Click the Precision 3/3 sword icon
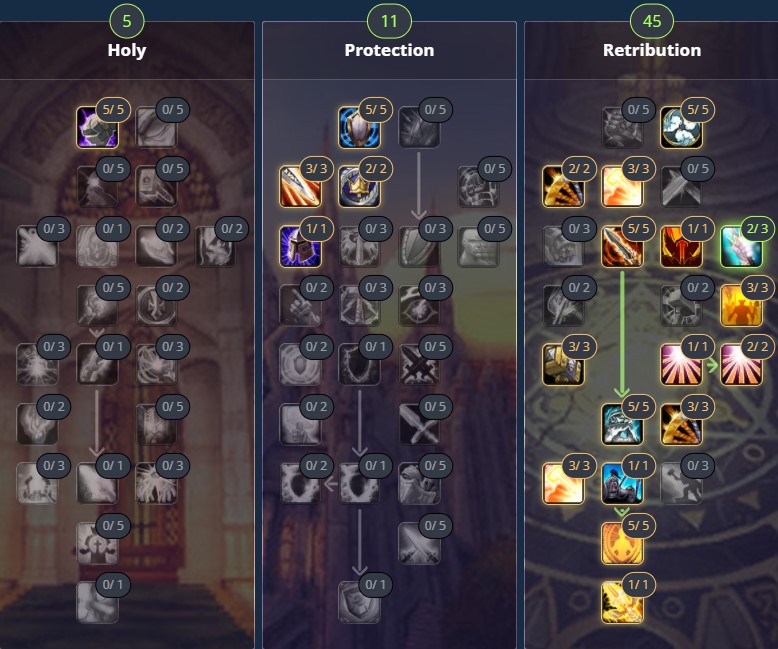The image size is (778, 649). 300,187
